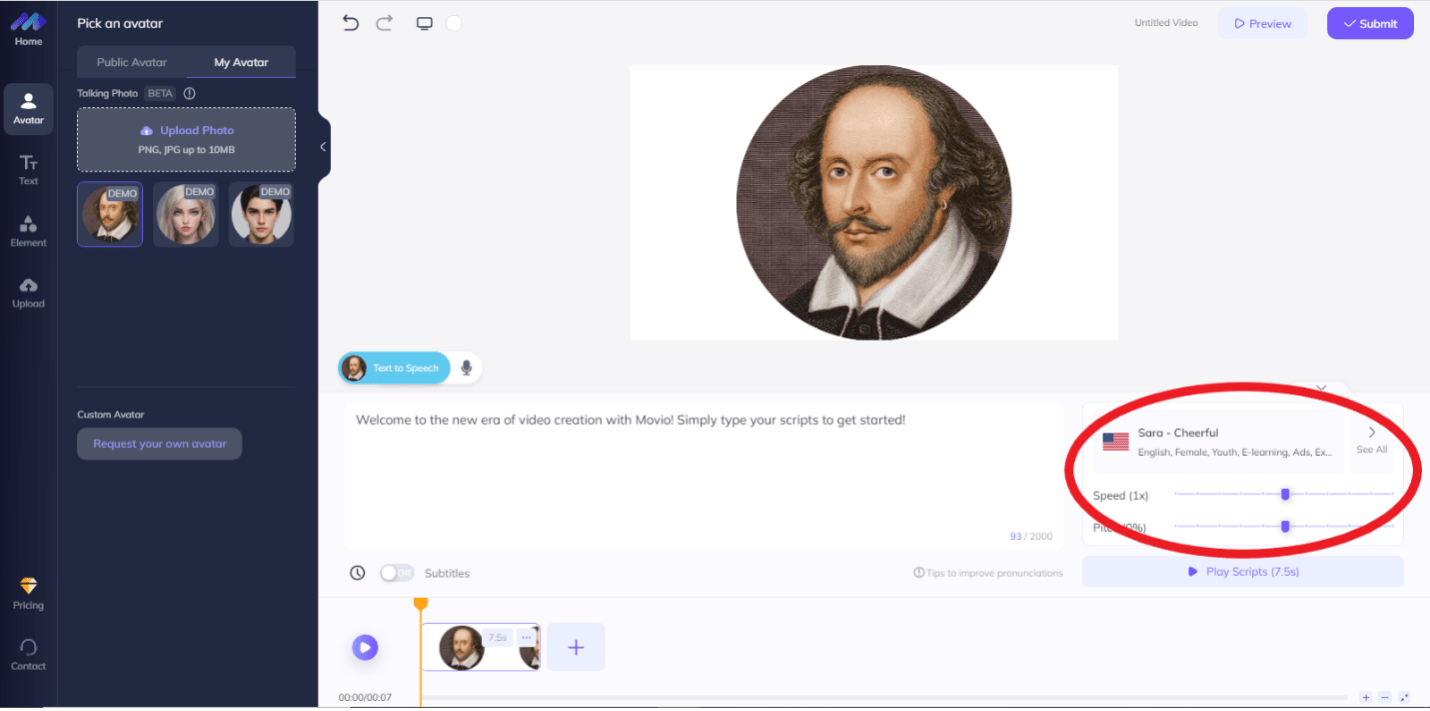This screenshot has width=1430, height=711.
Task: Open the Element sidebar tool
Action: (x=28, y=231)
